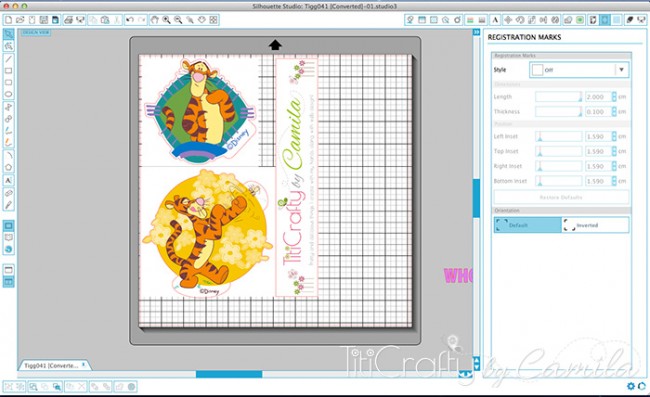Screen dimensions: 650x397
Task: Open the Library view icon
Action: coord(8,237)
